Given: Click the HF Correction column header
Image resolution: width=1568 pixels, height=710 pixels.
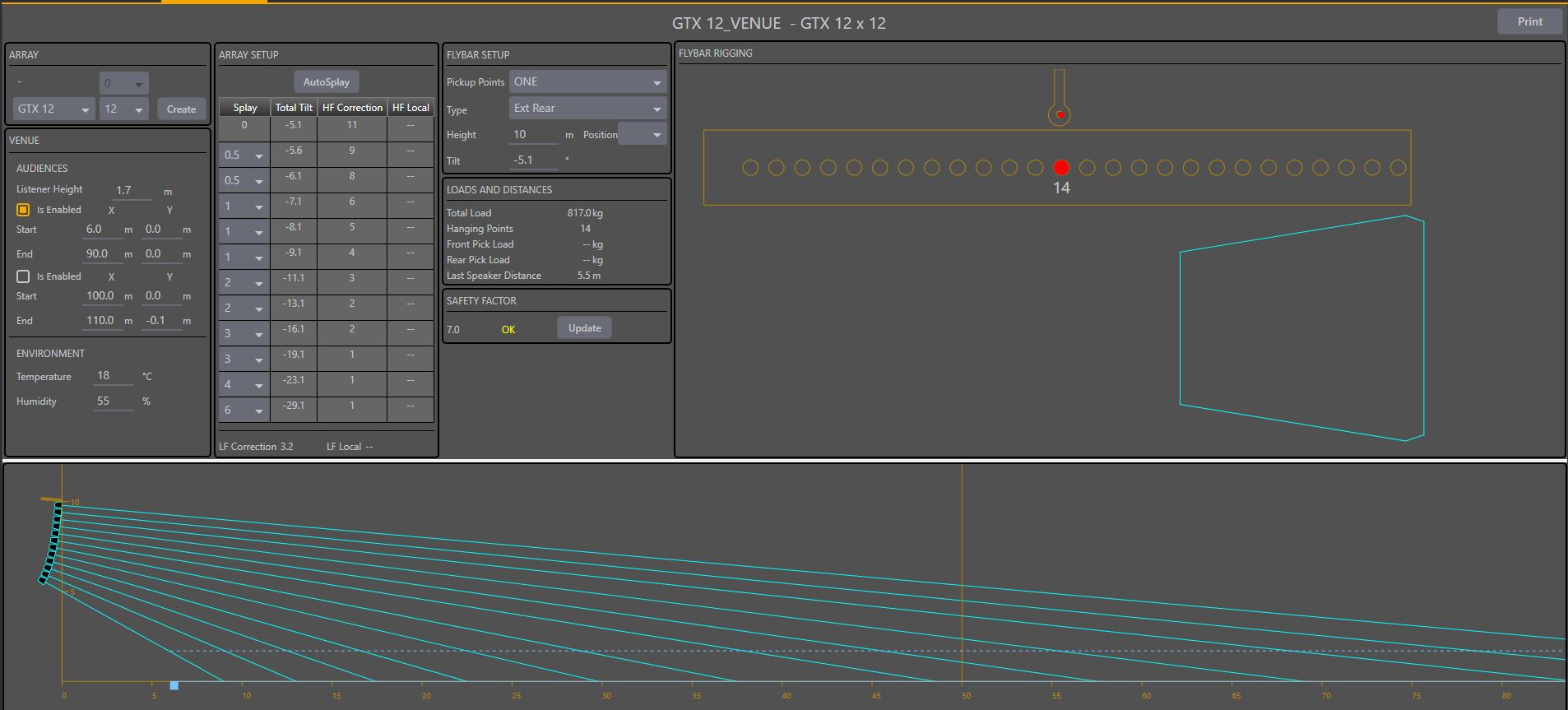Looking at the screenshot, I should (352, 108).
